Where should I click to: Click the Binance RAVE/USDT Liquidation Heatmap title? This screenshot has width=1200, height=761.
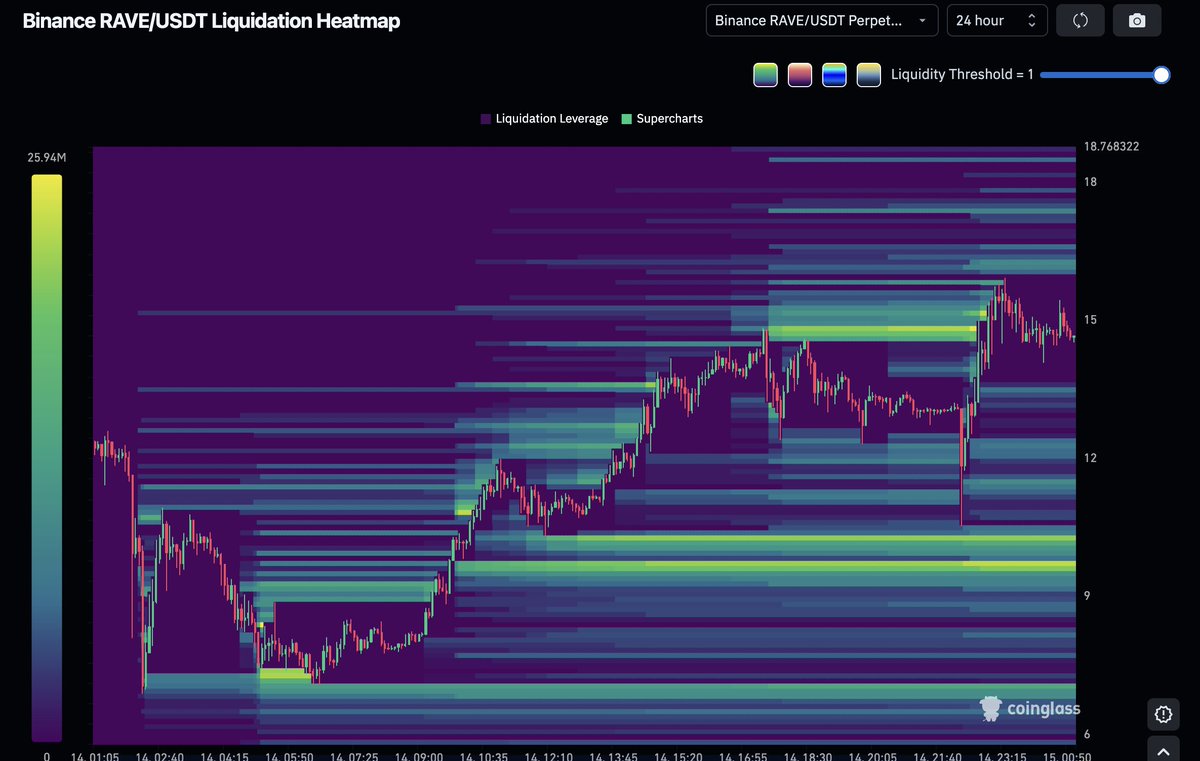click(x=211, y=20)
